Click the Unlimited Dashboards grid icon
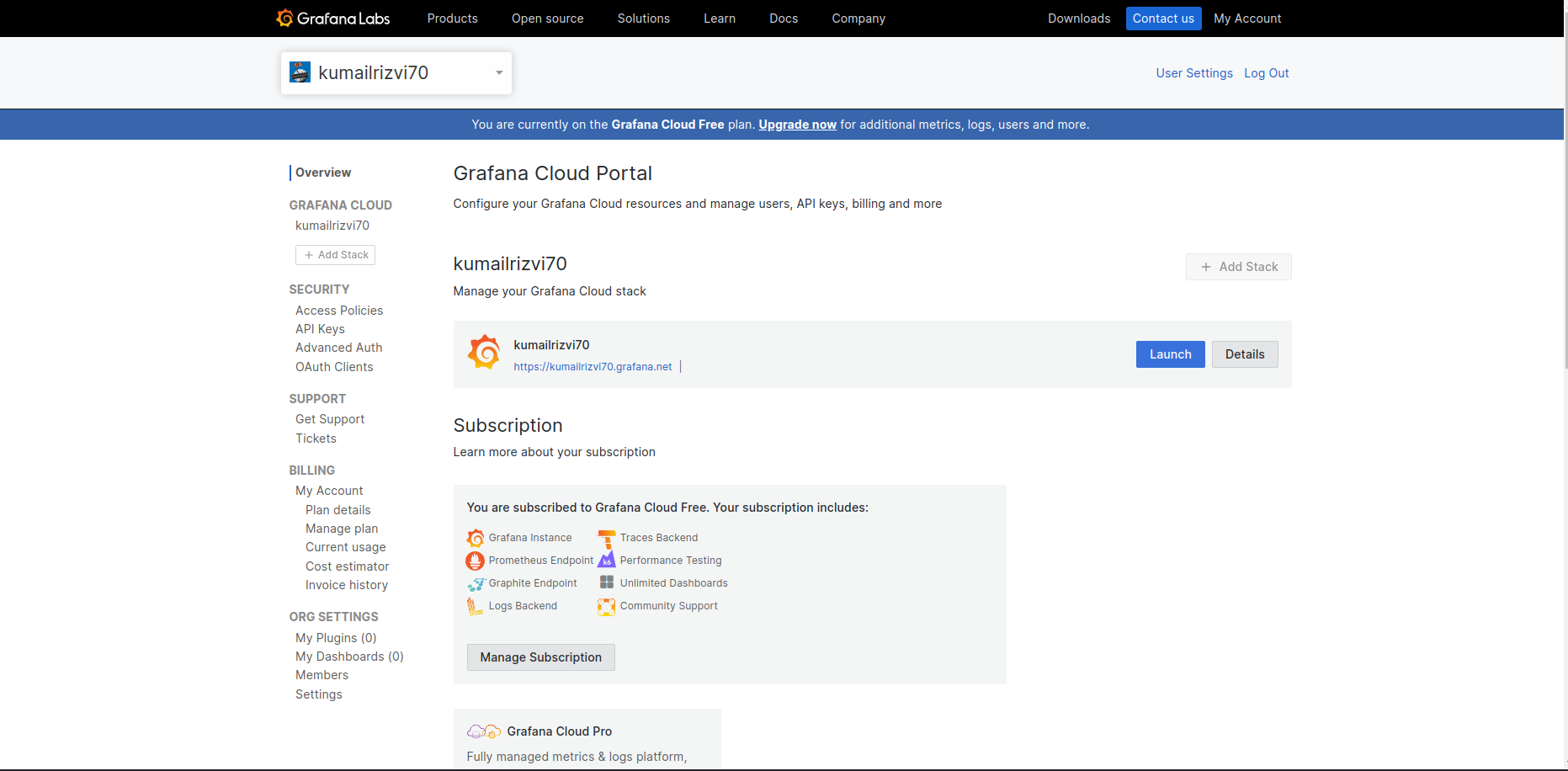This screenshot has width=1568, height=771. click(606, 582)
